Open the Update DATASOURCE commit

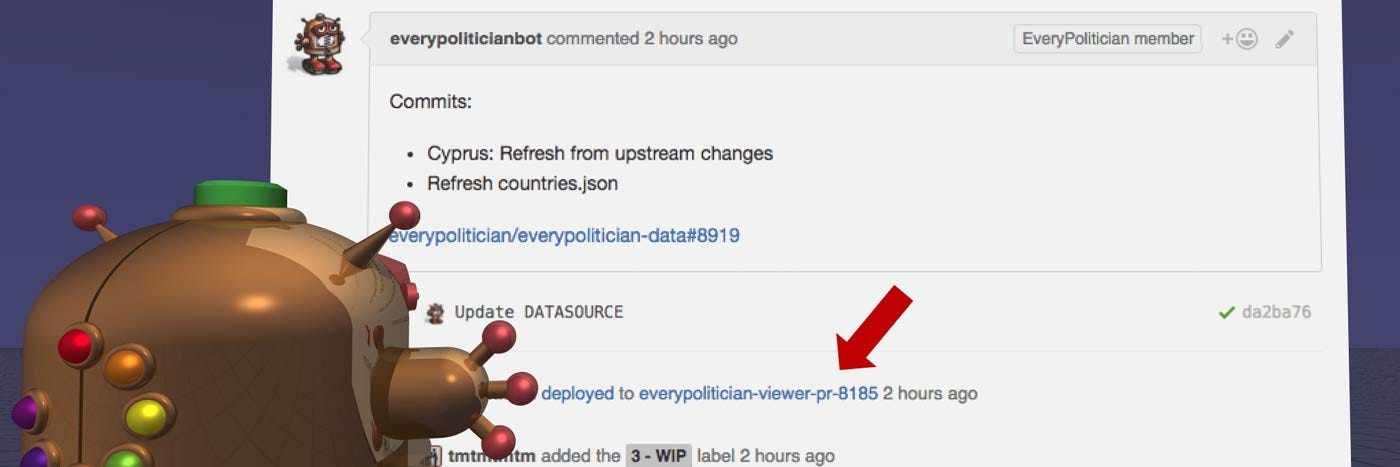(x=539, y=312)
